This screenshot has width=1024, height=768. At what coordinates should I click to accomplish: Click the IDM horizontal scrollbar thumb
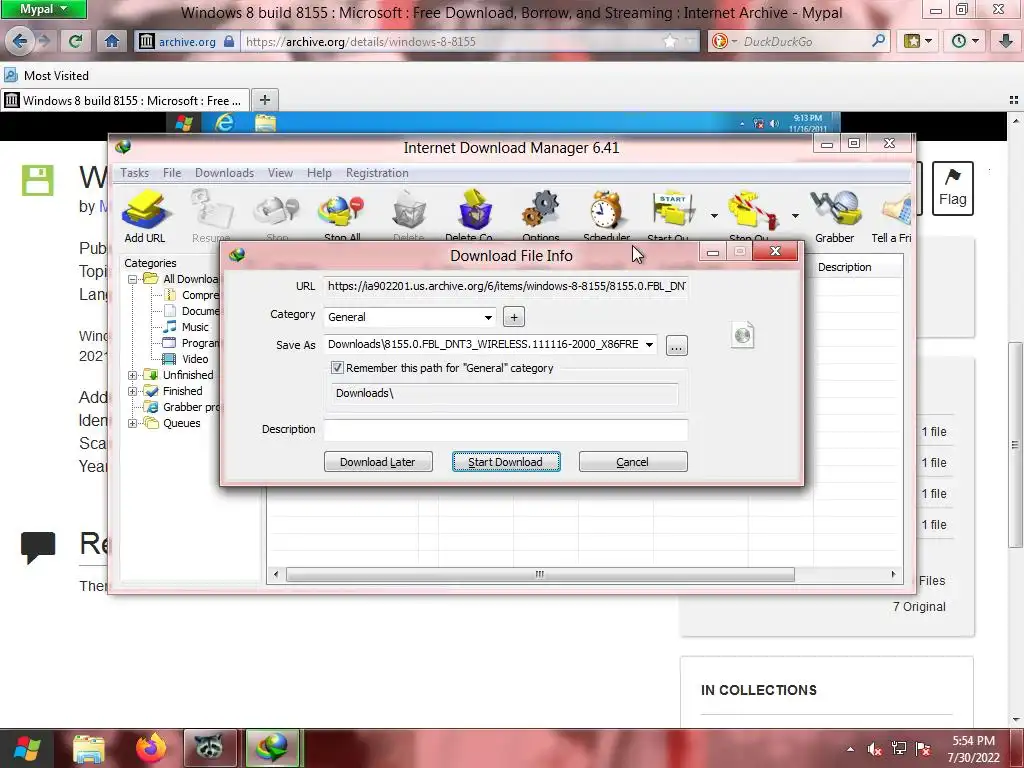point(540,575)
